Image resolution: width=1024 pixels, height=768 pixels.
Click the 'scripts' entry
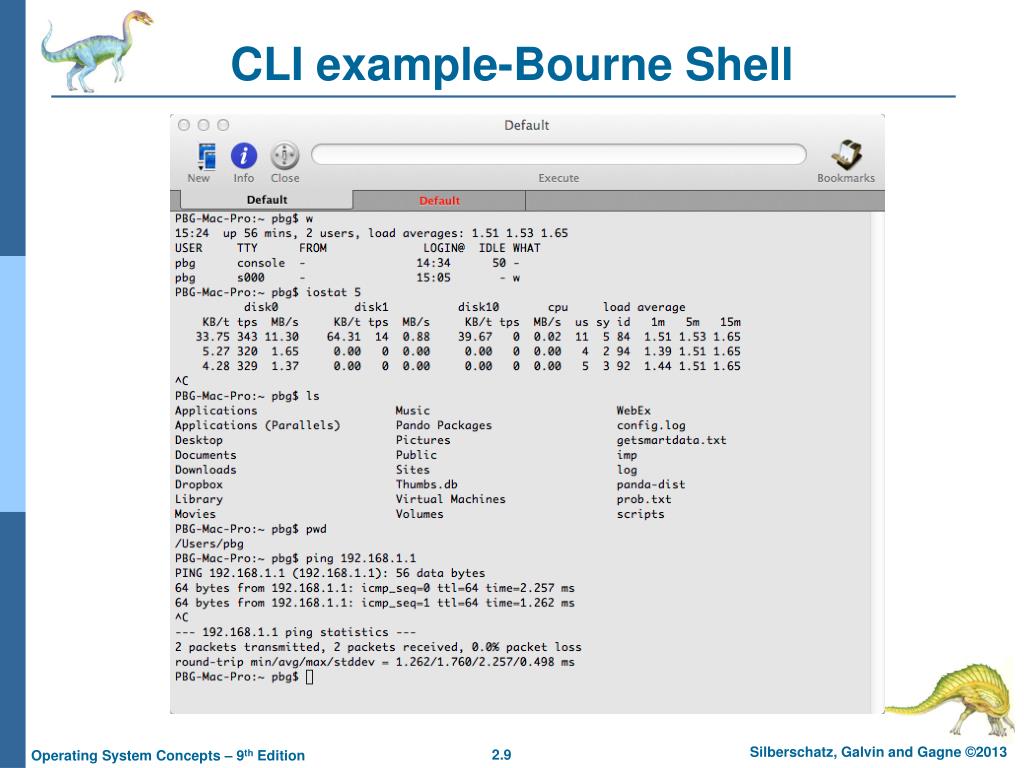click(641, 514)
